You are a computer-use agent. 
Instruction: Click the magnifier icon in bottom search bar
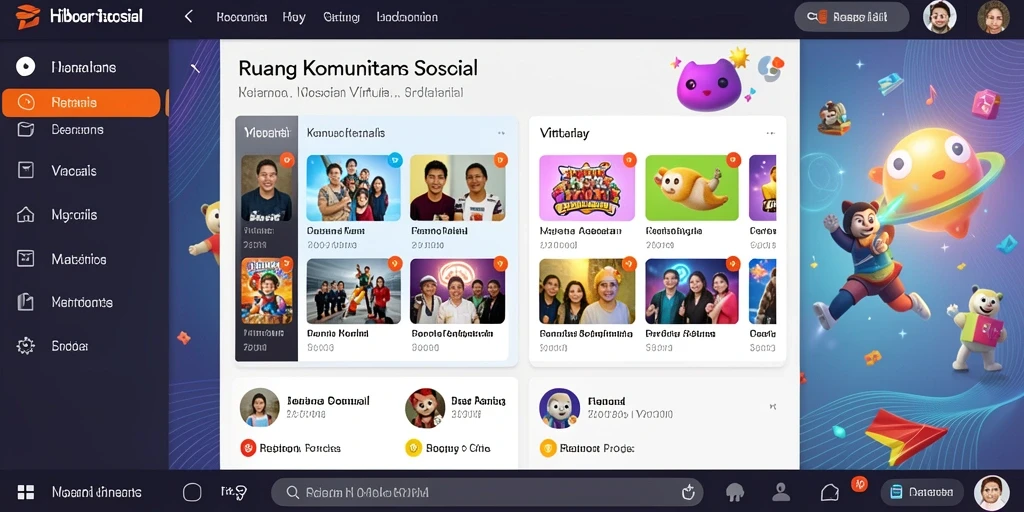tap(293, 492)
